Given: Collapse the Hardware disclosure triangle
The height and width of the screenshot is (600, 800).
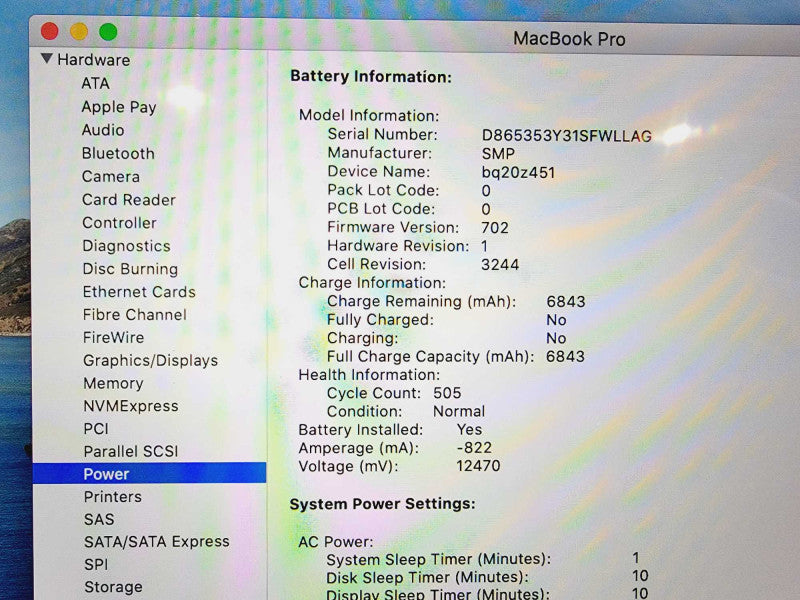Looking at the screenshot, I should coord(46,59).
